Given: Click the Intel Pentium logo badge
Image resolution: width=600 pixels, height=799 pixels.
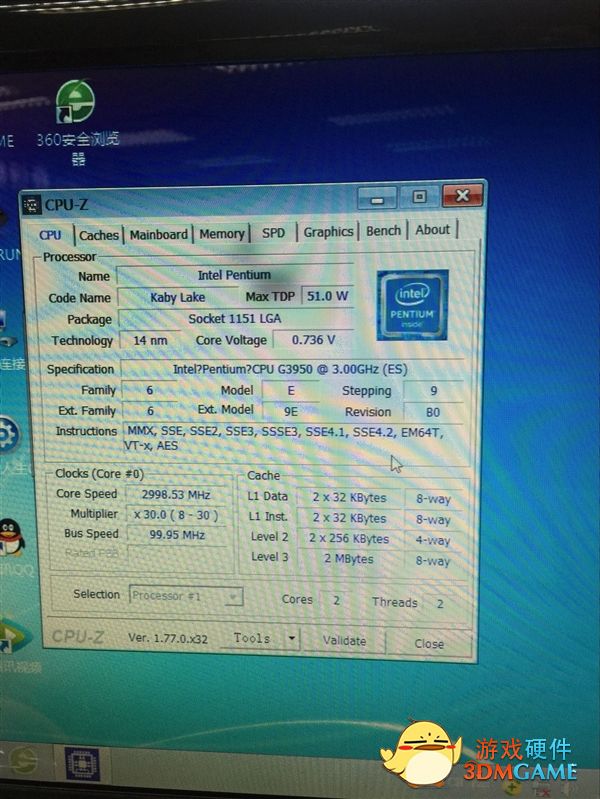Looking at the screenshot, I should tap(412, 305).
